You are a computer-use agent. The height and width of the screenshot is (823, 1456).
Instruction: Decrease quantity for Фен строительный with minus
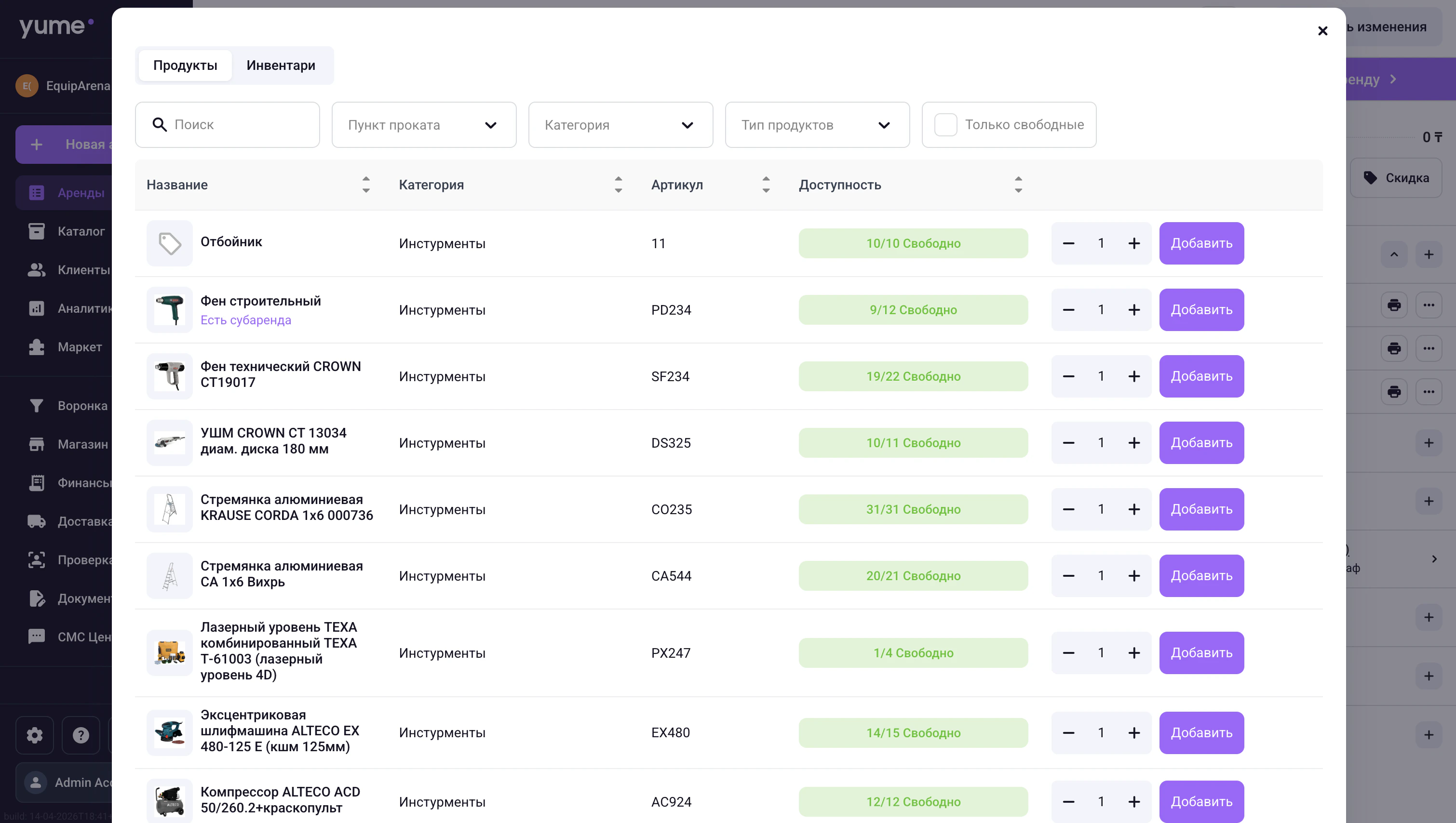click(1068, 310)
